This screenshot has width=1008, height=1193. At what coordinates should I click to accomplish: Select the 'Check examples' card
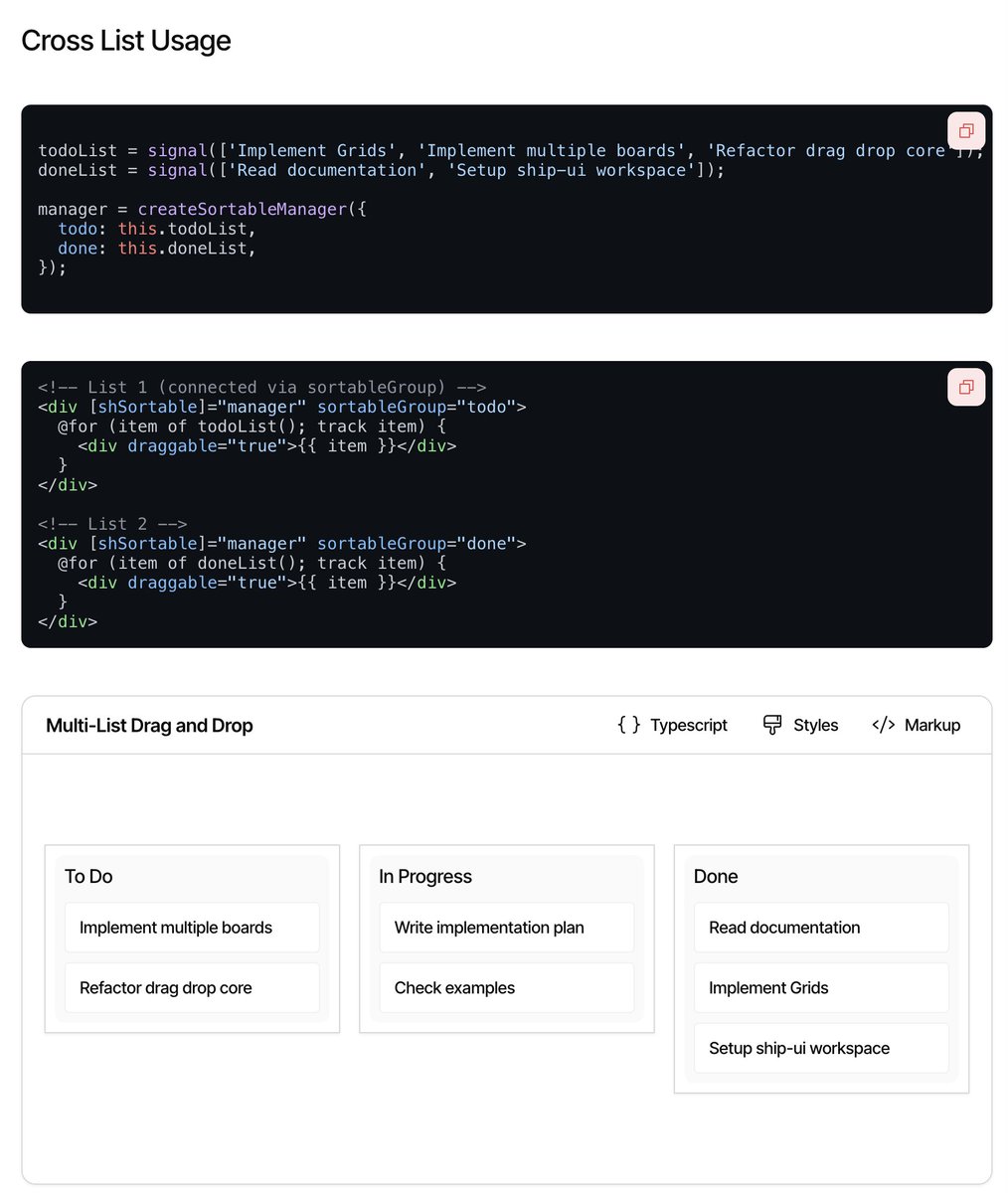pyautogui.click(x=507, y=988)
